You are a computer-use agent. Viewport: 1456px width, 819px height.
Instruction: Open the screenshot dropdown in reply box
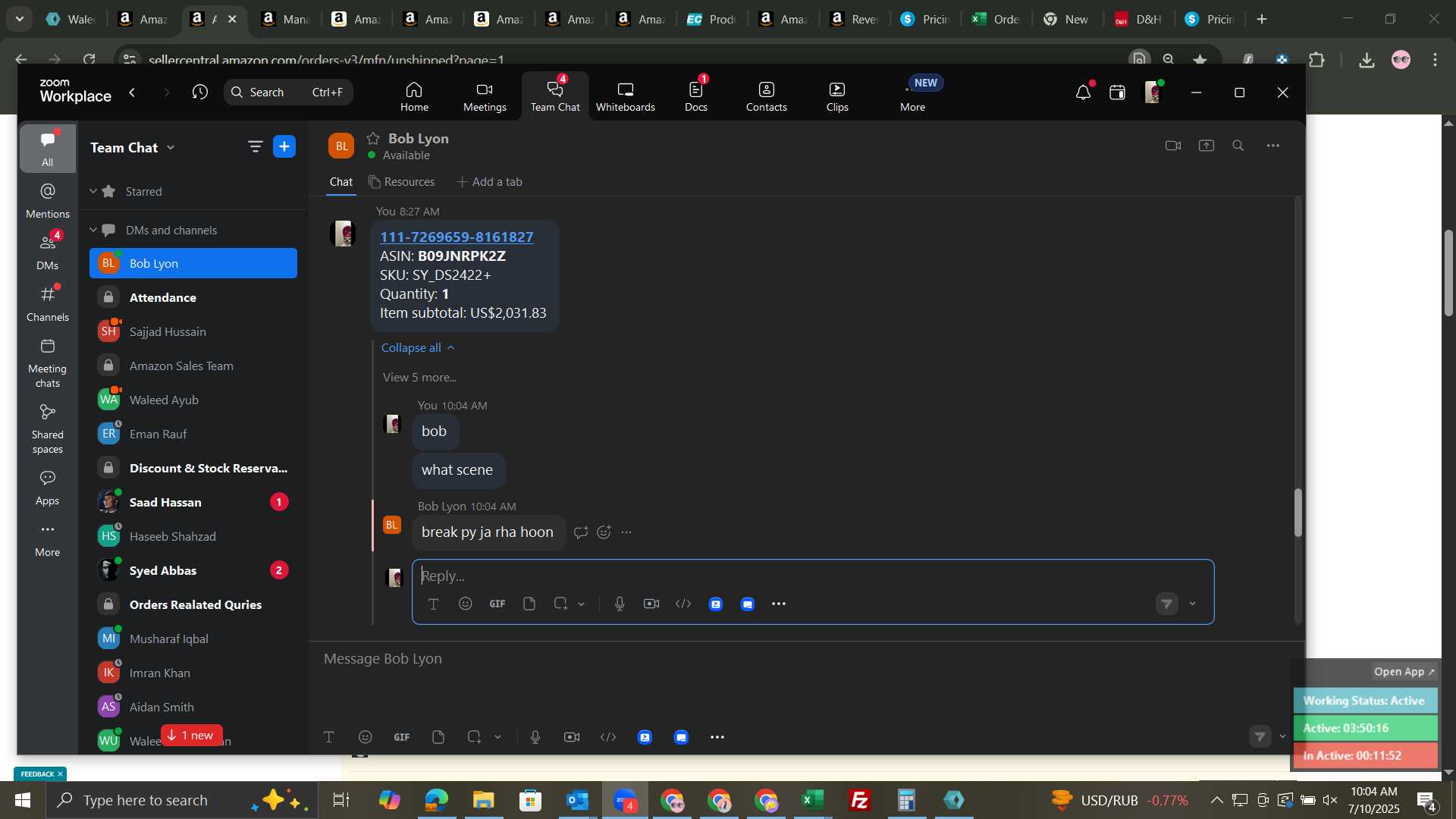582,604
